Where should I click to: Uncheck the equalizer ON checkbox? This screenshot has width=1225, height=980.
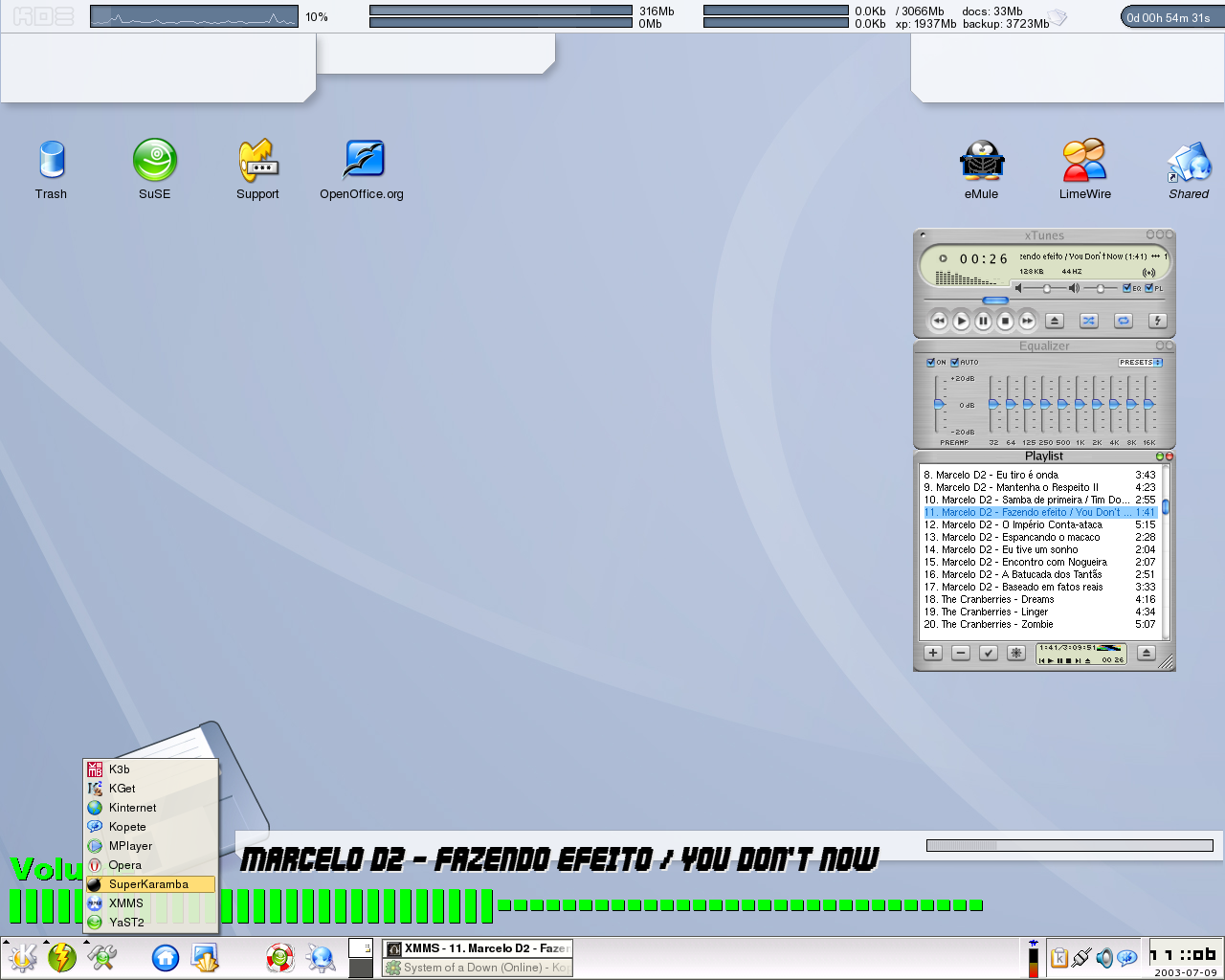click(931, 363)
